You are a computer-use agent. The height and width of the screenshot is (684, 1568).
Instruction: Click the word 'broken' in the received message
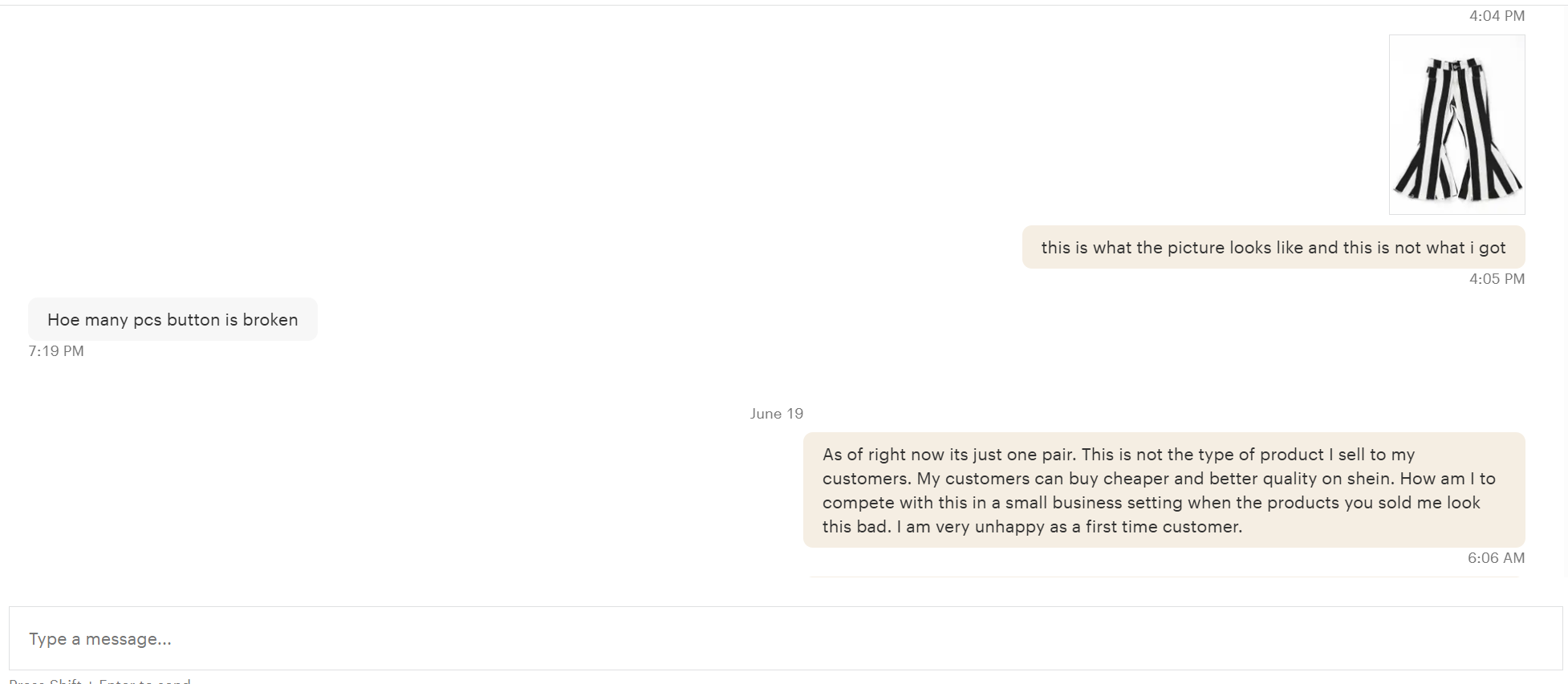coord(270,320)
